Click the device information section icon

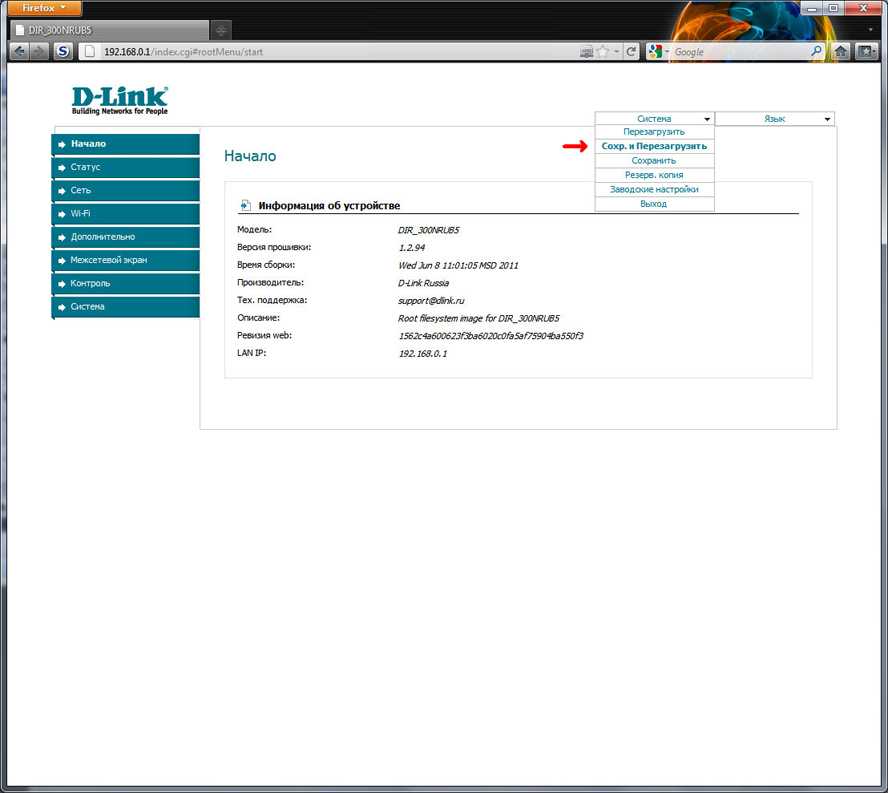click(x=245, y=205)
